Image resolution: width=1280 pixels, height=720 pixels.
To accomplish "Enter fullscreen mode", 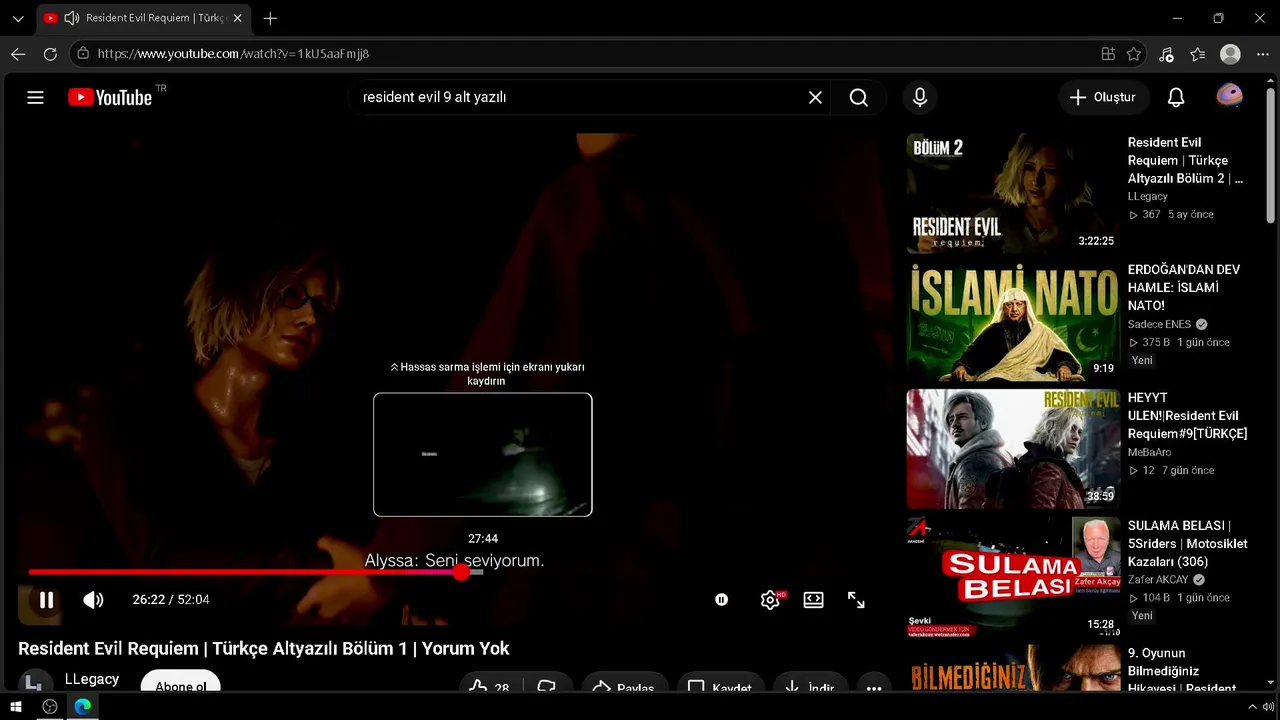I will (x=856, y=600).
